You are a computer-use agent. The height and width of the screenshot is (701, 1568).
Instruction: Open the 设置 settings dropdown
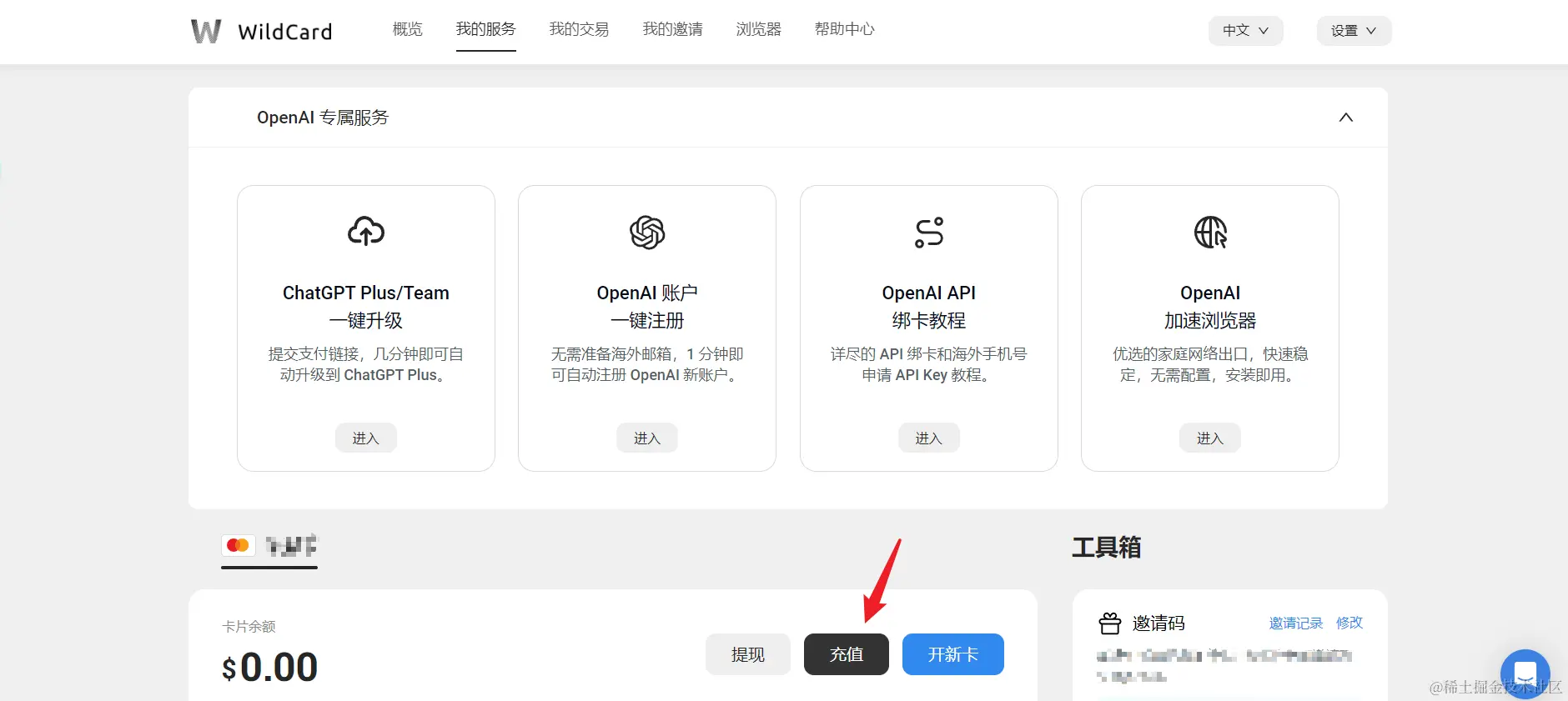[1354, 31]
